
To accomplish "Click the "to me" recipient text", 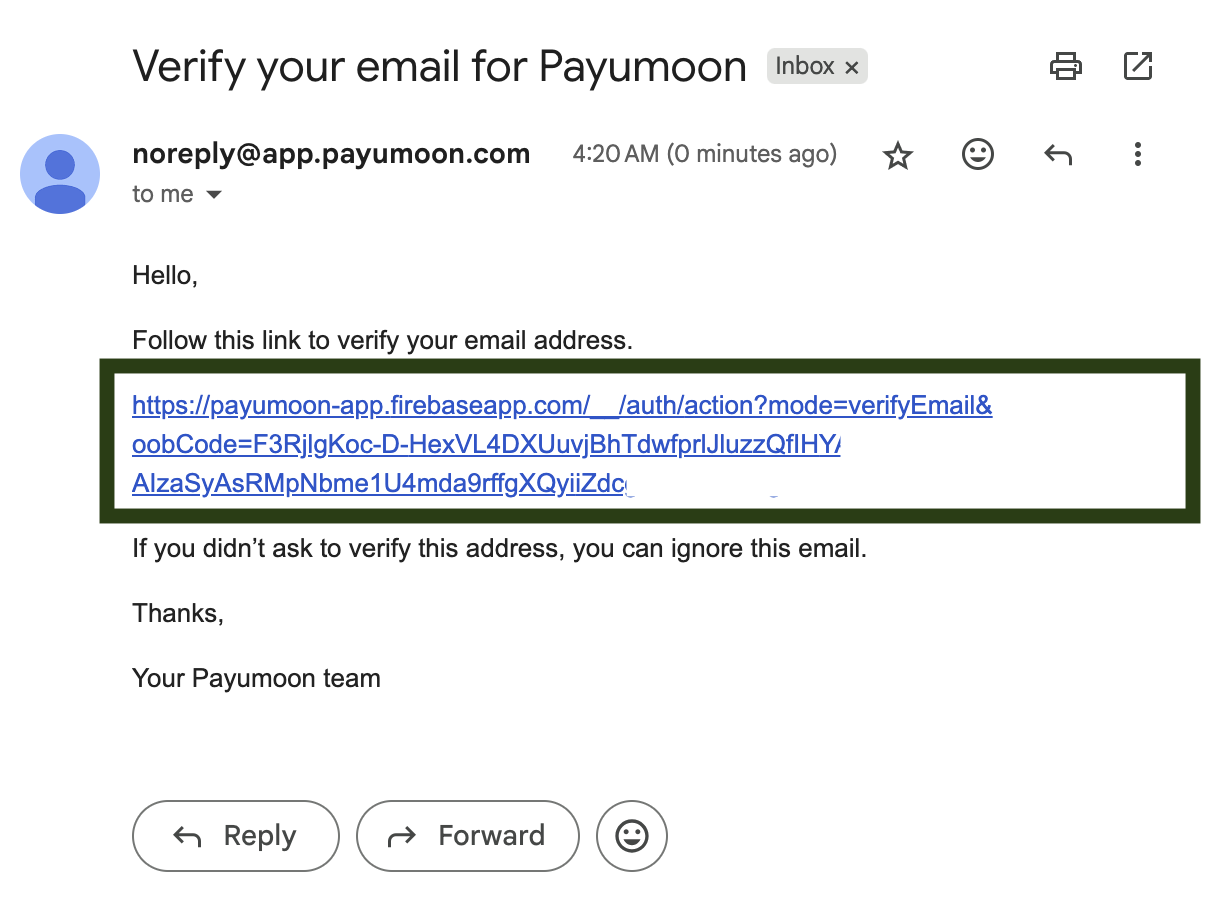I will click(x=162, y=195).
